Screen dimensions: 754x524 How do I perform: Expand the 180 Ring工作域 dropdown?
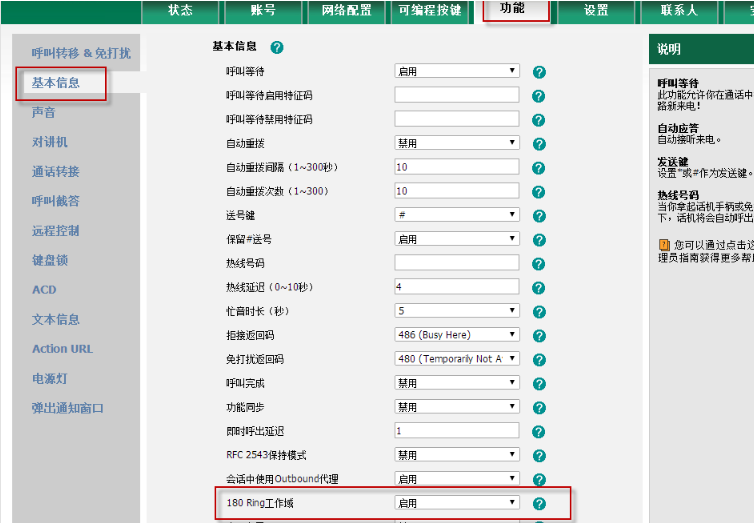coord(457,503)
